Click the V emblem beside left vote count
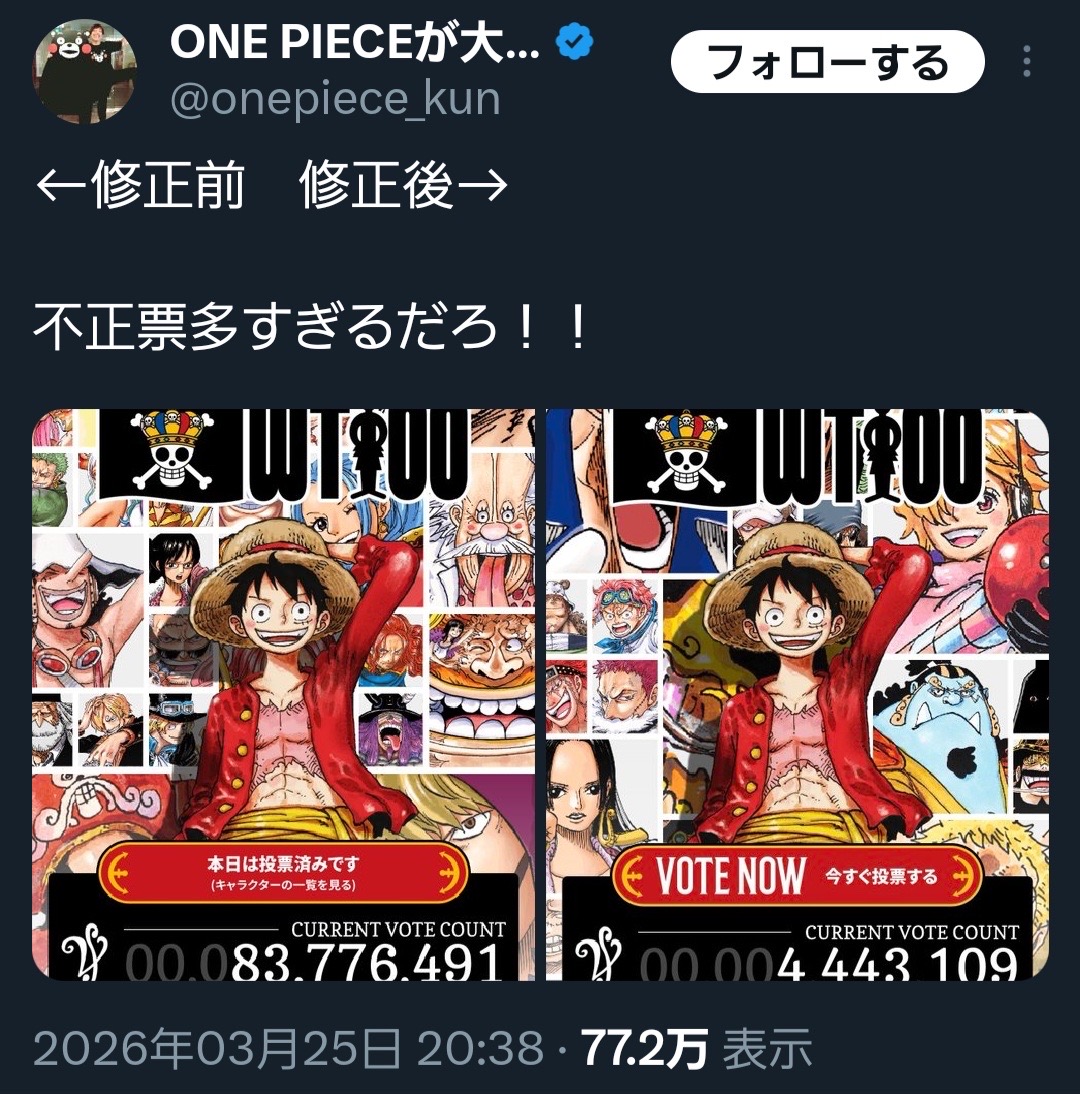 84,952
